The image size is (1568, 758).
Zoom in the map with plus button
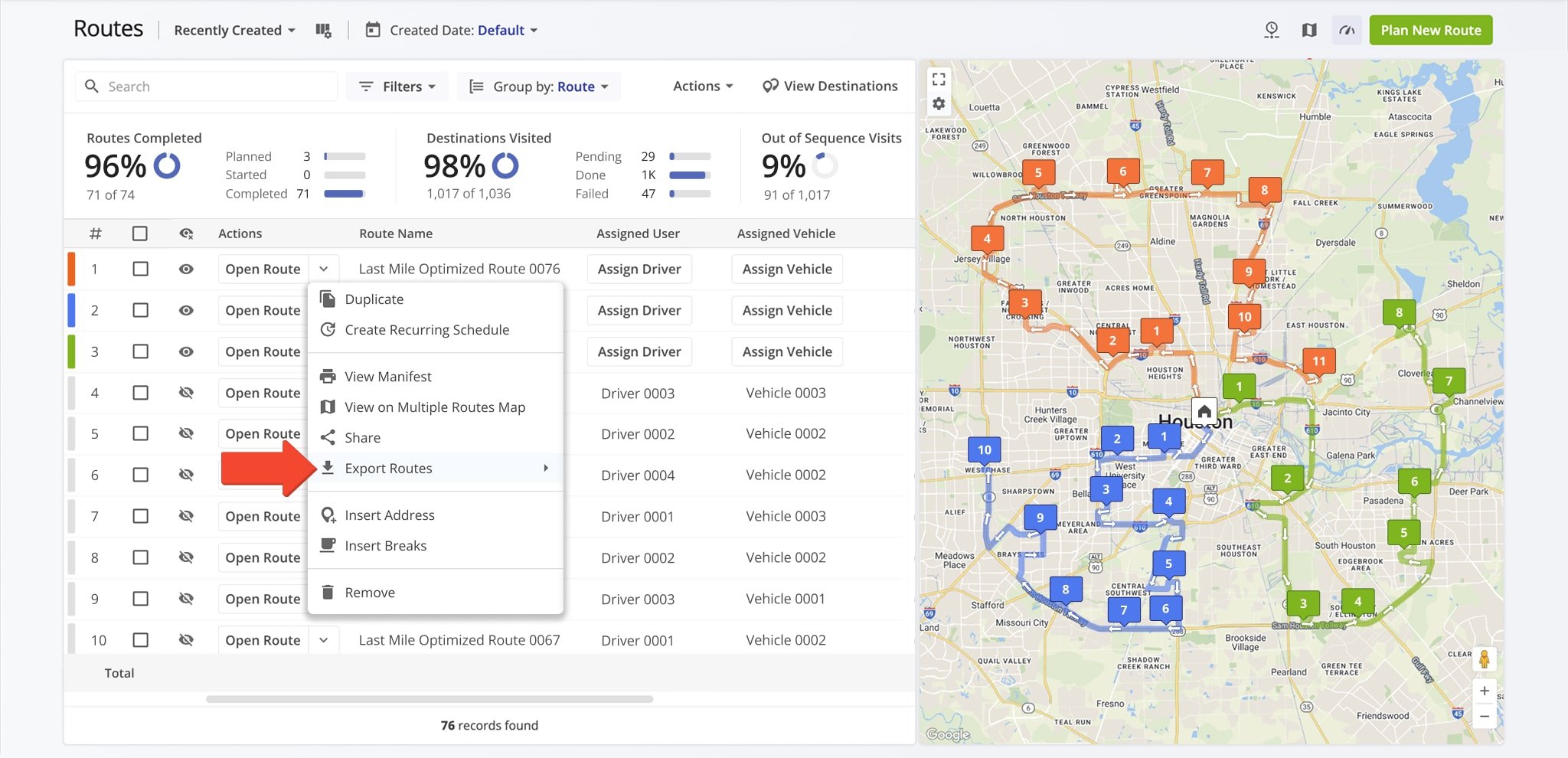tap(1484, 691)
